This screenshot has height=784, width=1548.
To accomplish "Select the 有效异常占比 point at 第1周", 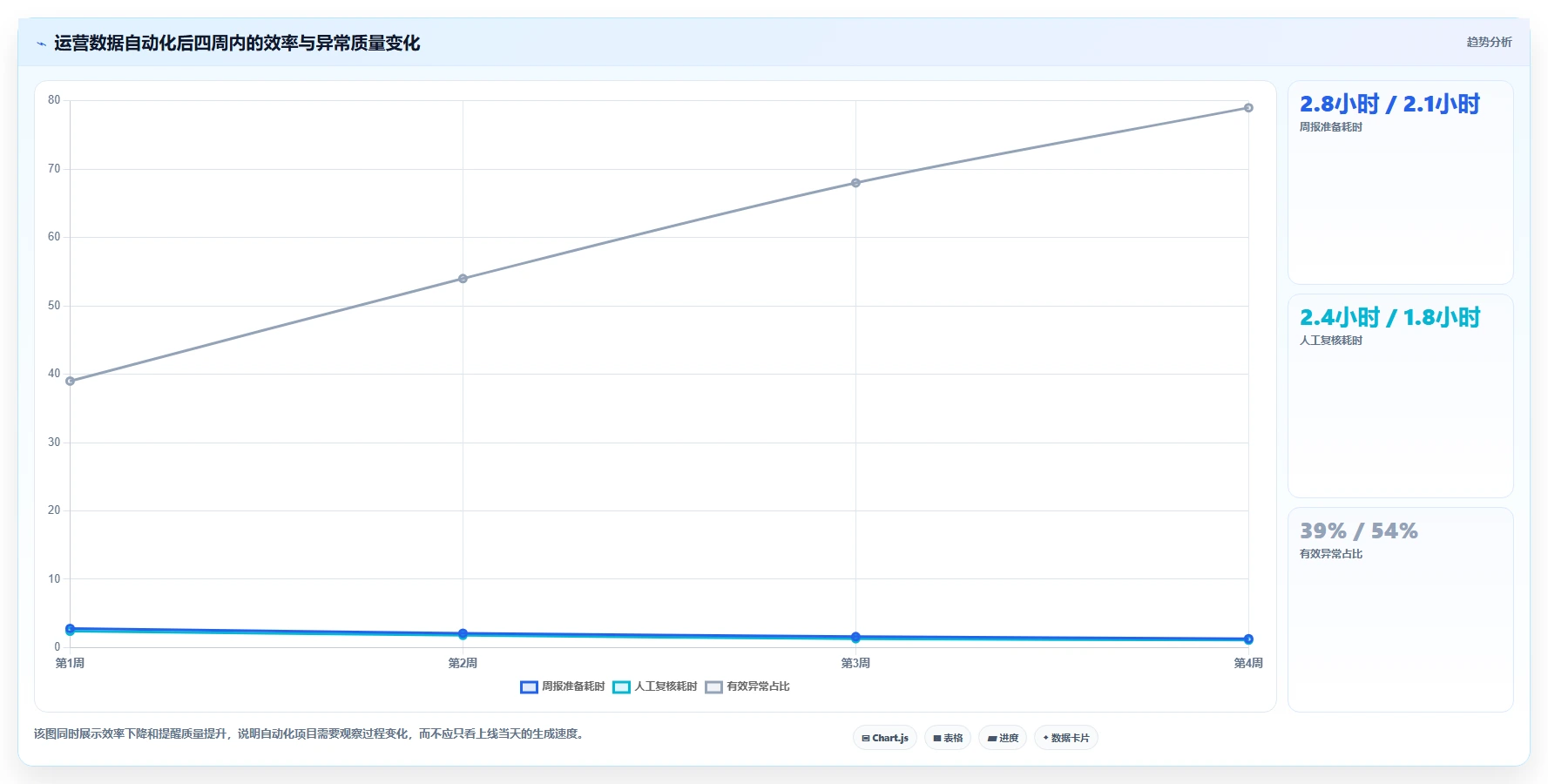I will pos(71,381).
